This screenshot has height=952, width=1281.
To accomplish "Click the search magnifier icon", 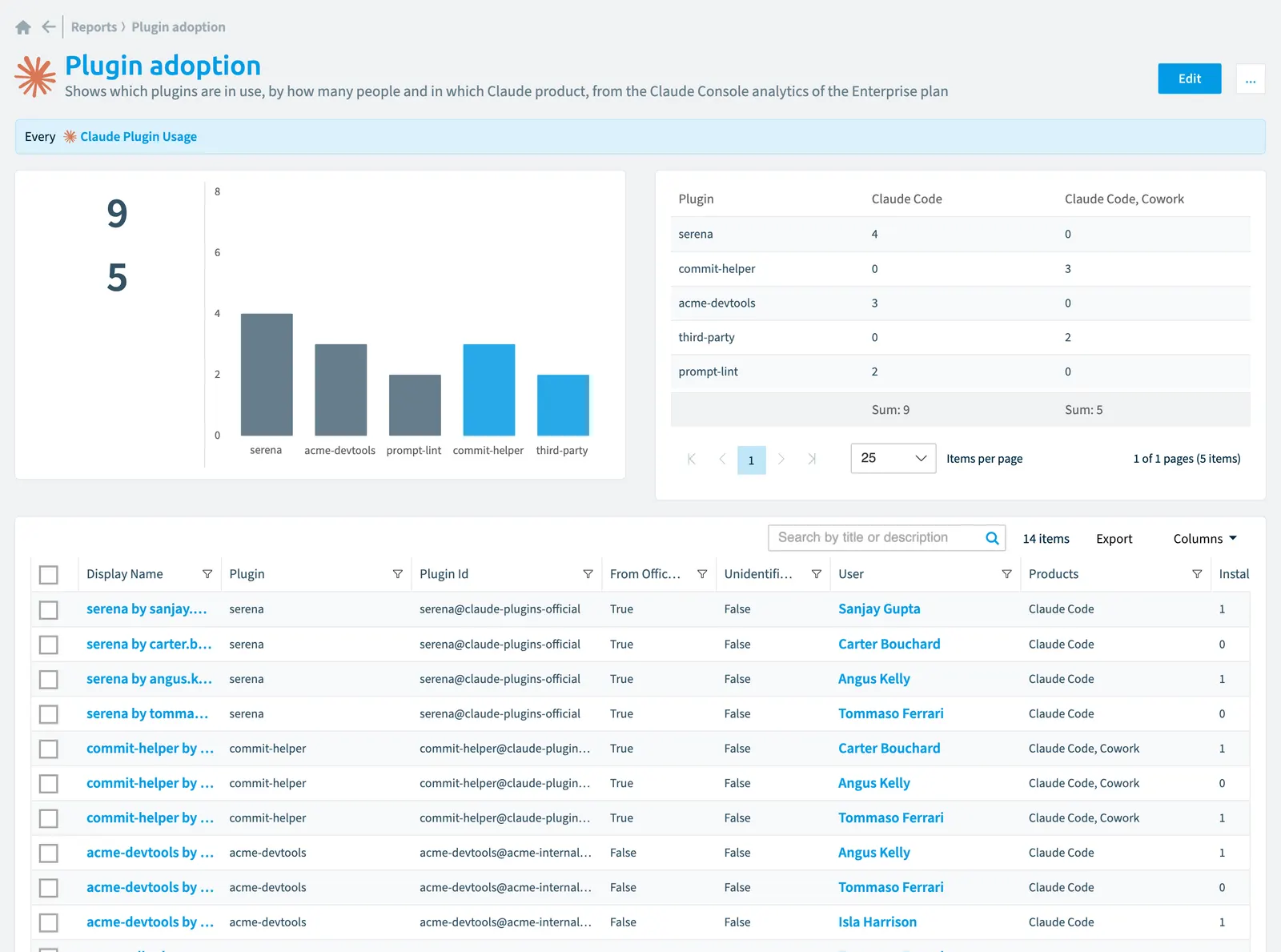I will pyautogui.click(x=992, y=538).
